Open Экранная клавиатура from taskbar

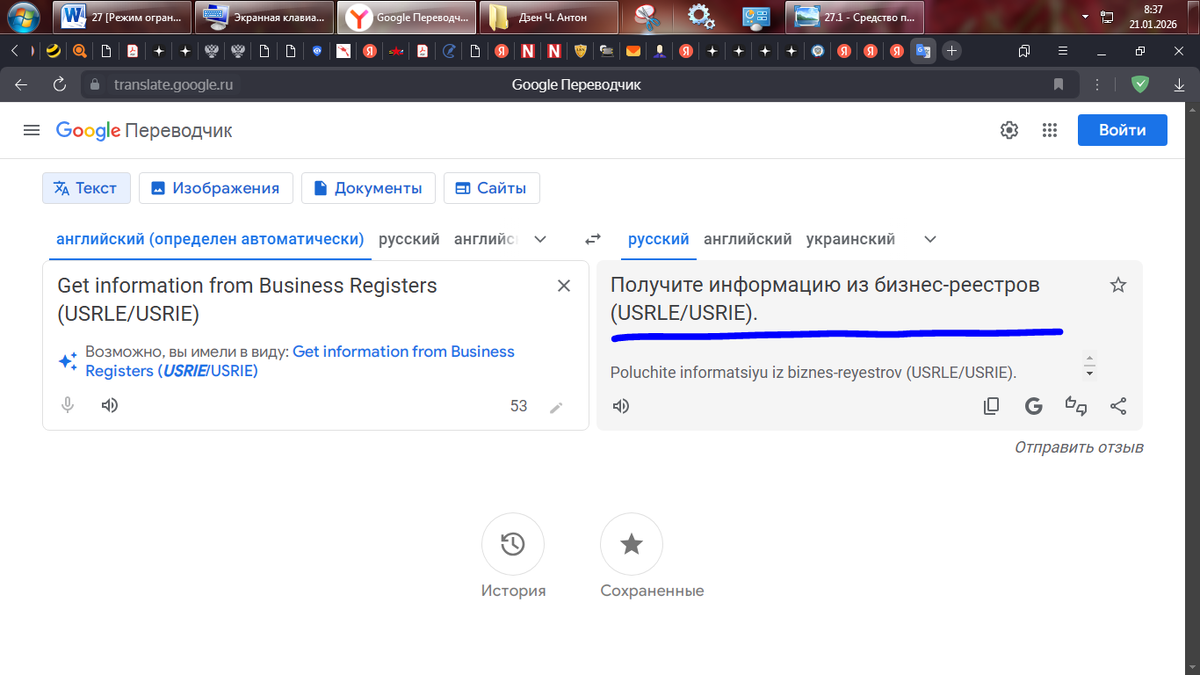point(265,16)
